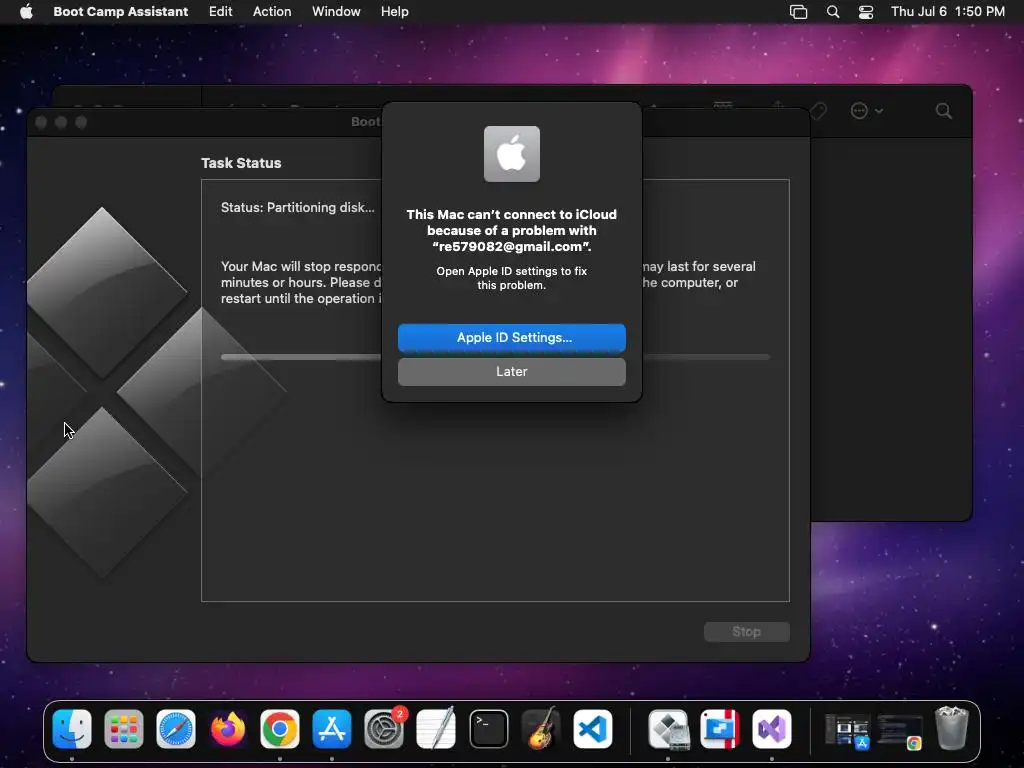Viewport: 1024px width, 768px height.
Task: Click the Apple logo icon in the alert
Action: (x=511, y=154)
